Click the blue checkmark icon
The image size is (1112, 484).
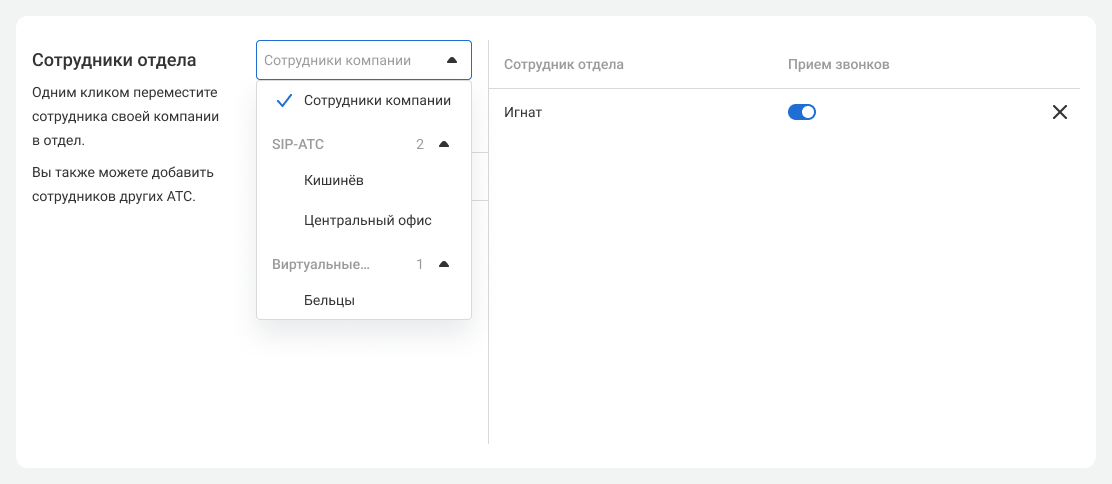click(x=284, y=100)
